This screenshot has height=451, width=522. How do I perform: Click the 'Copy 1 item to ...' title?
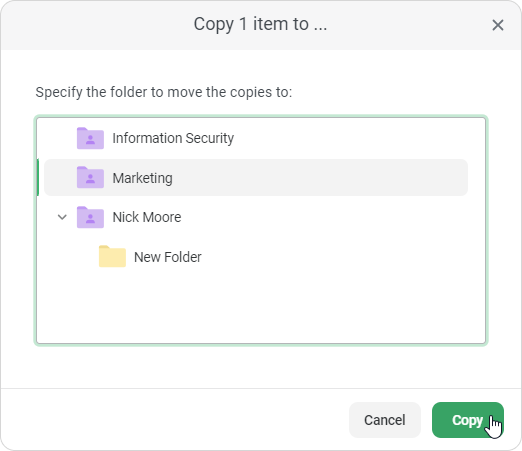(x=260, y=24)
